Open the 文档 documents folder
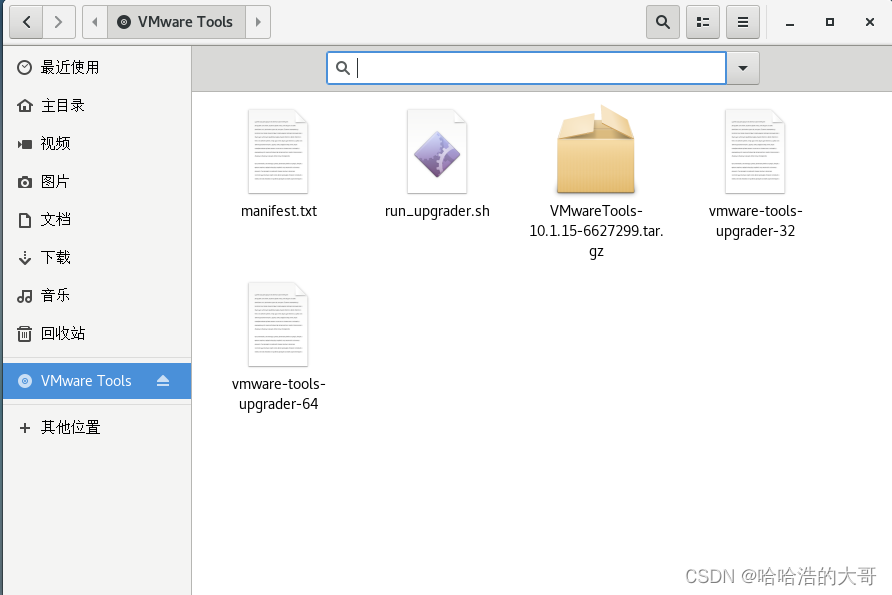Screen dimensions: 892x595 point(97,220)
